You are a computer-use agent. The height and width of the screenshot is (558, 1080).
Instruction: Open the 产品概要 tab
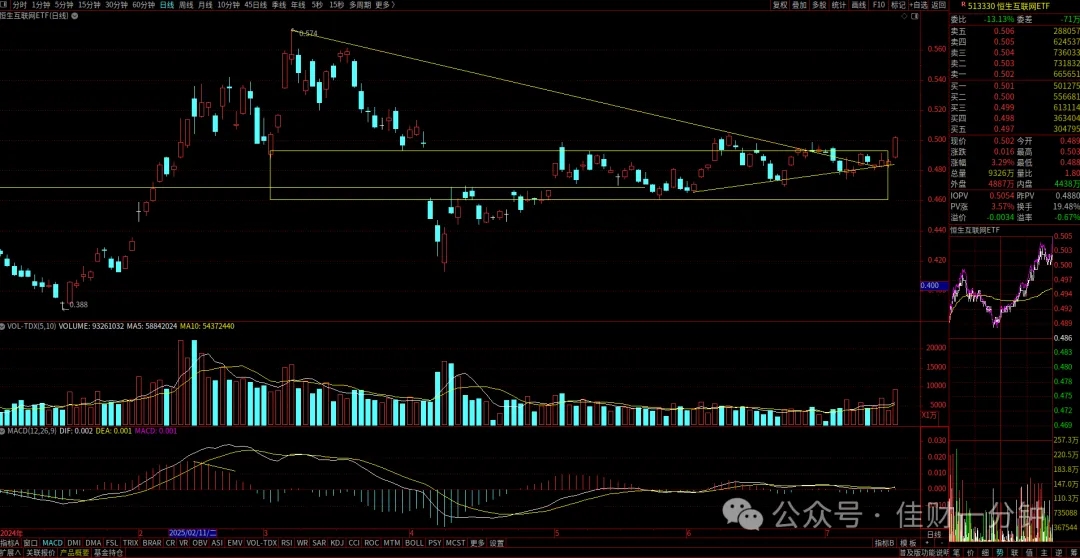(72, 552)
